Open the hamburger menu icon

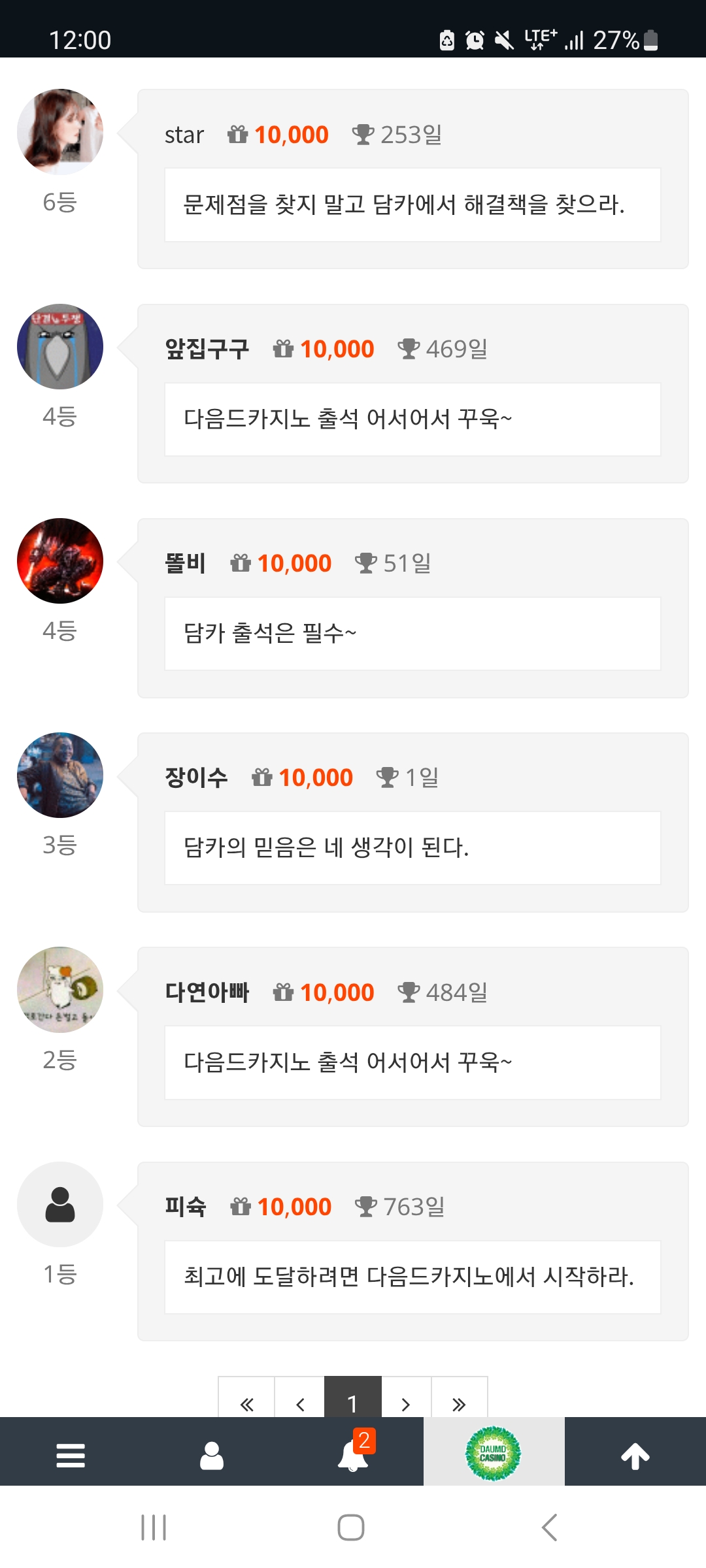click(x=71, y=1456)
